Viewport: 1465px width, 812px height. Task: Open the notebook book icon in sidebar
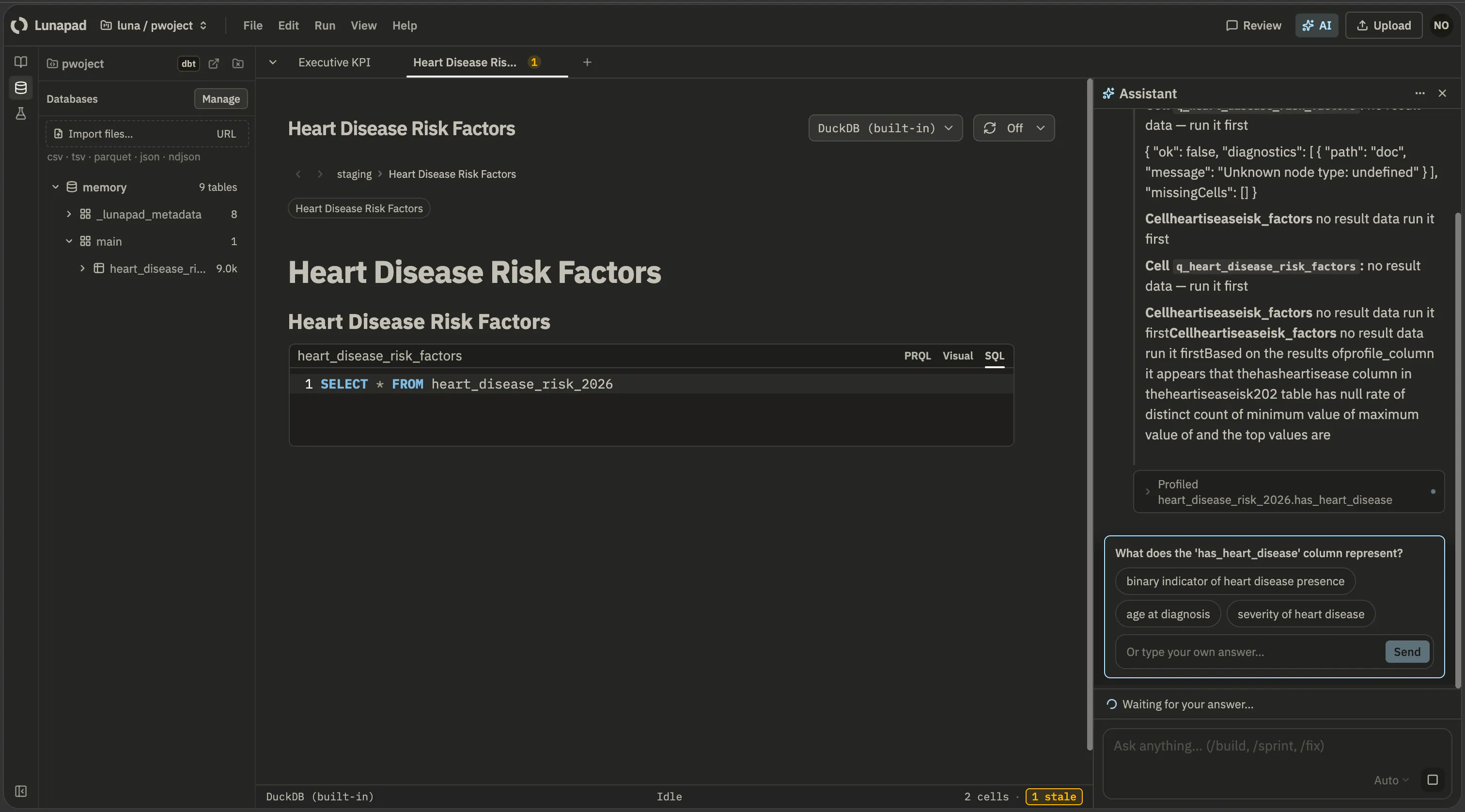[20, 62]
